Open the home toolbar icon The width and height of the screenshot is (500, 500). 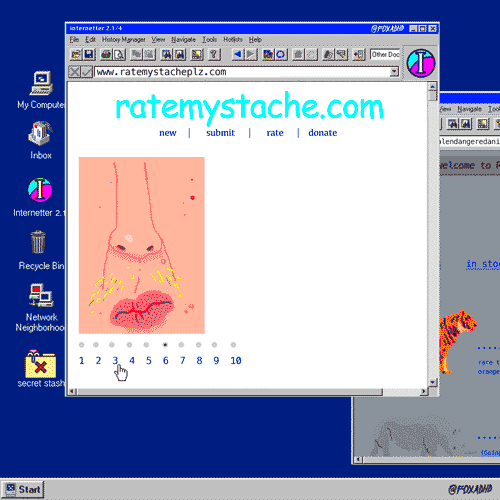coord(298,54)
